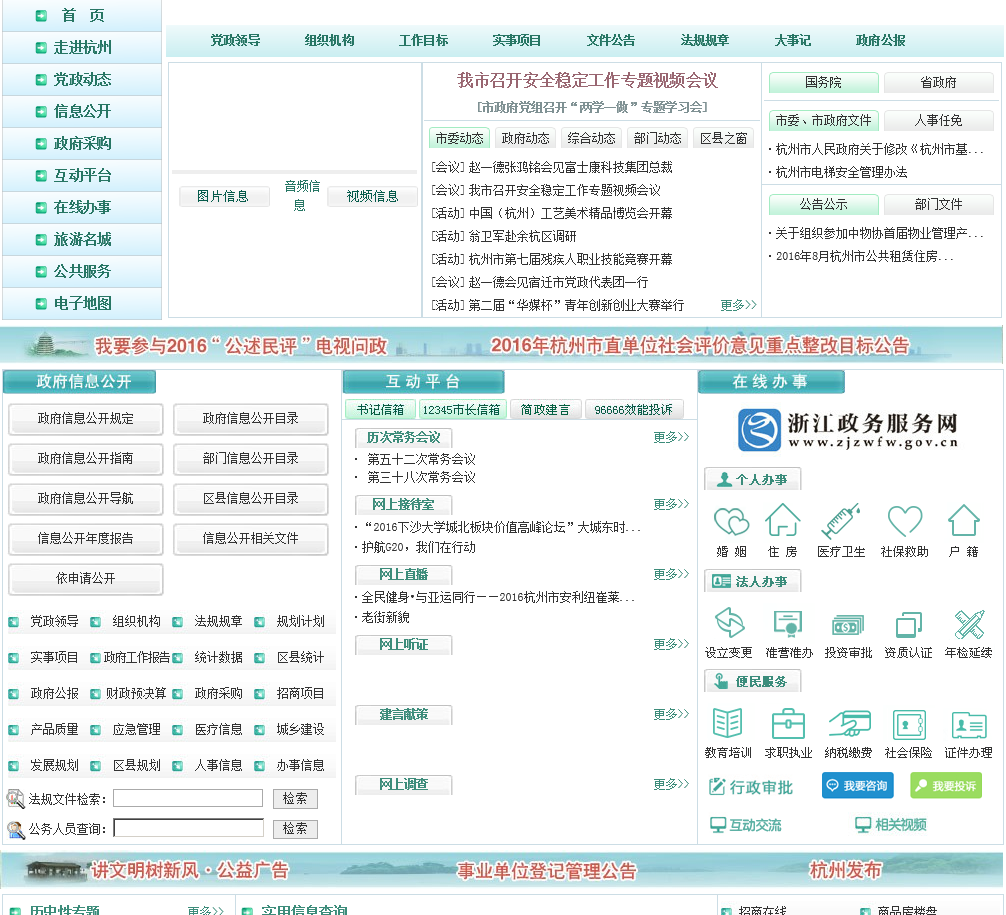The height and width of the screenshot is (915, 1006).
Task: Open the 设立变更 icon
Action: 729,623
